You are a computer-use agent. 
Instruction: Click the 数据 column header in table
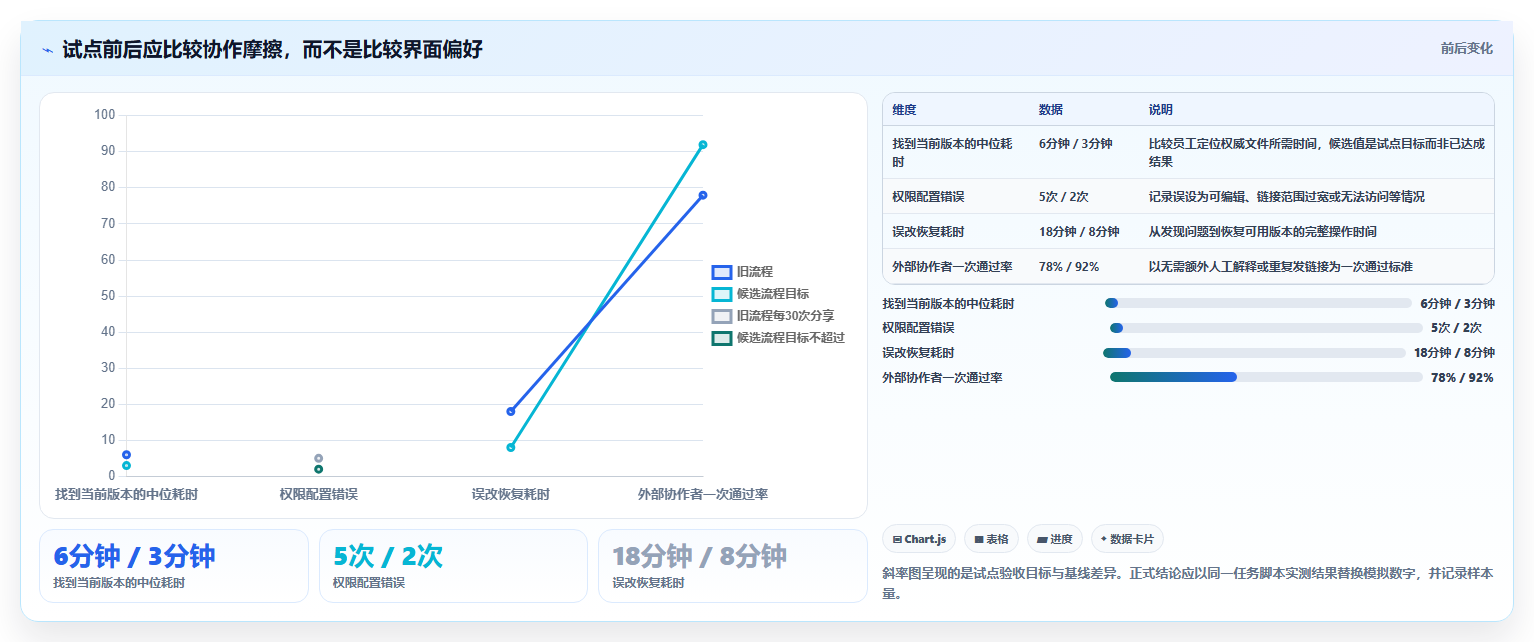1051,110
